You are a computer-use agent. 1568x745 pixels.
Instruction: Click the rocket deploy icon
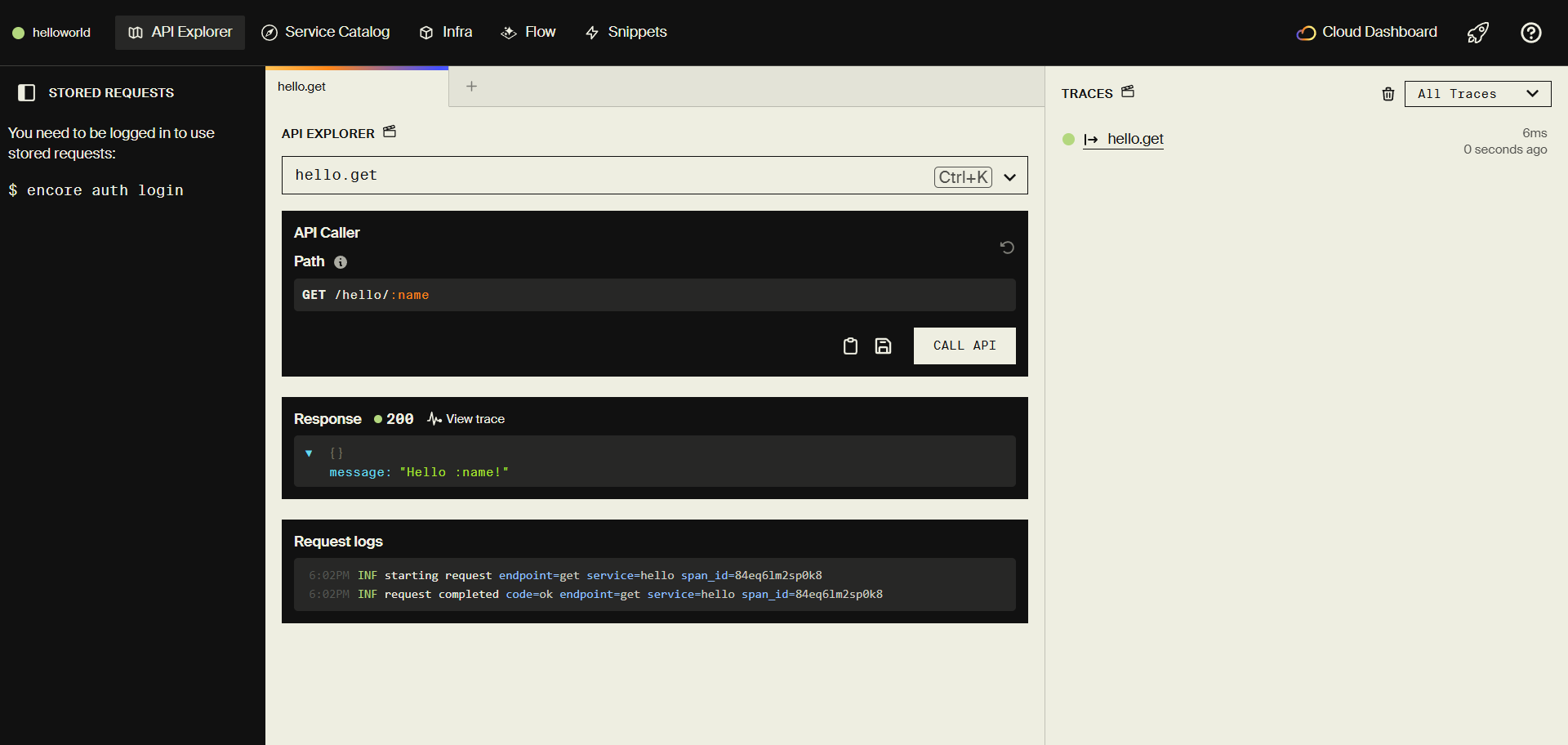coord(1478,33)
